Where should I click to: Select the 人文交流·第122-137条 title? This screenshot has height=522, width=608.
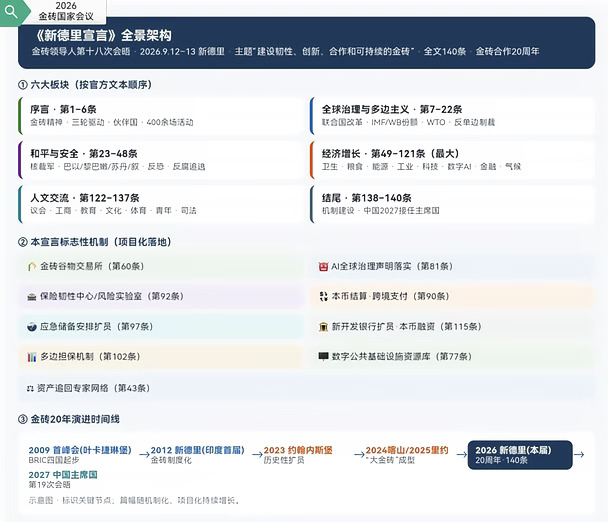pyautogui.click(x=85, y=198)
